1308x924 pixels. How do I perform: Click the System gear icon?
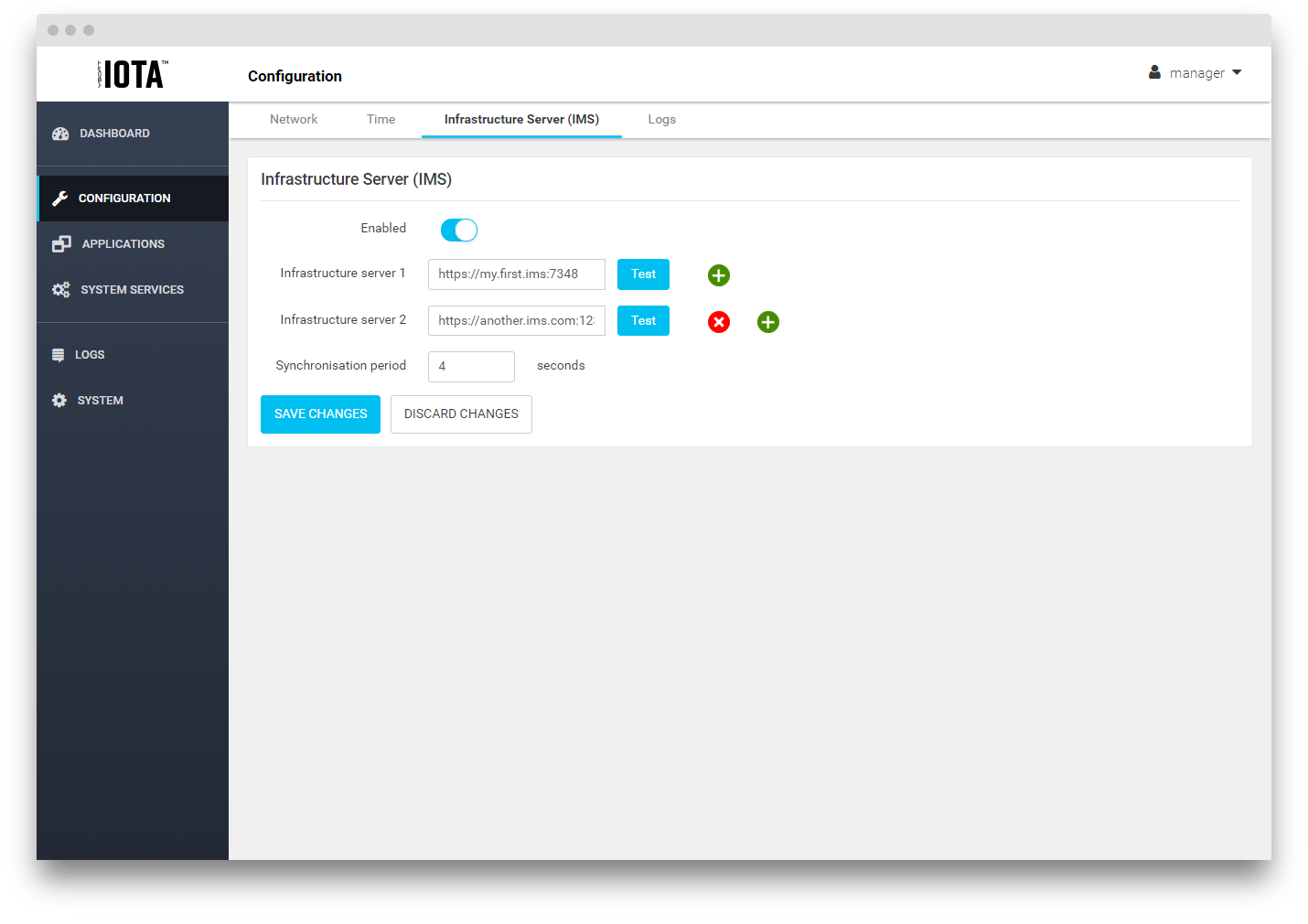pyautogui.click(x=59, y=401)
